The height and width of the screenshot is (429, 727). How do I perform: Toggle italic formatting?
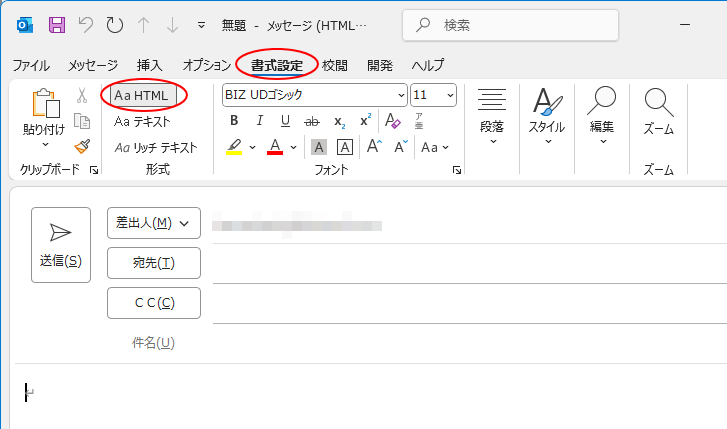[260, 121]
